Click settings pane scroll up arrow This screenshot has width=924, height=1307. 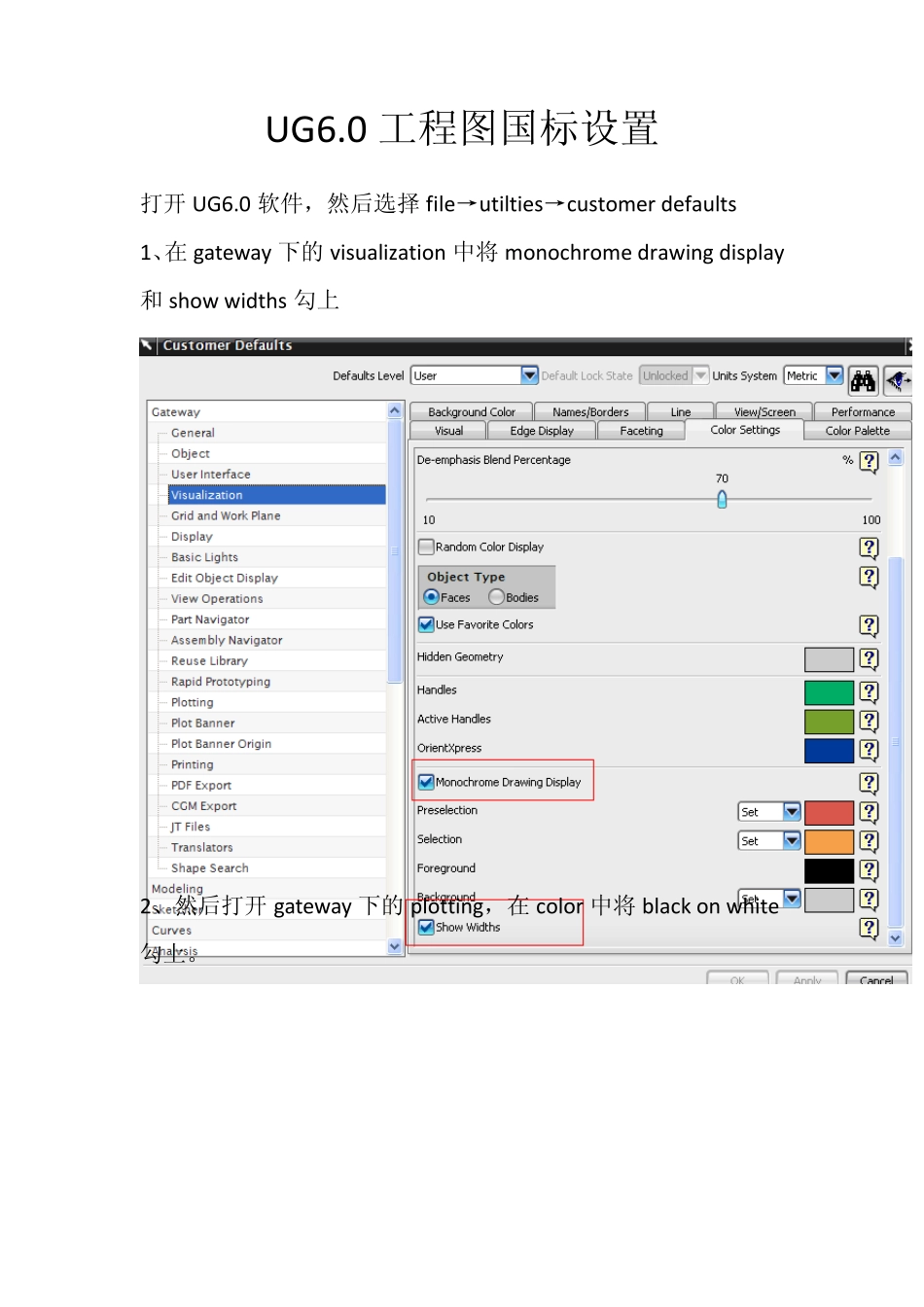point(896,457)
